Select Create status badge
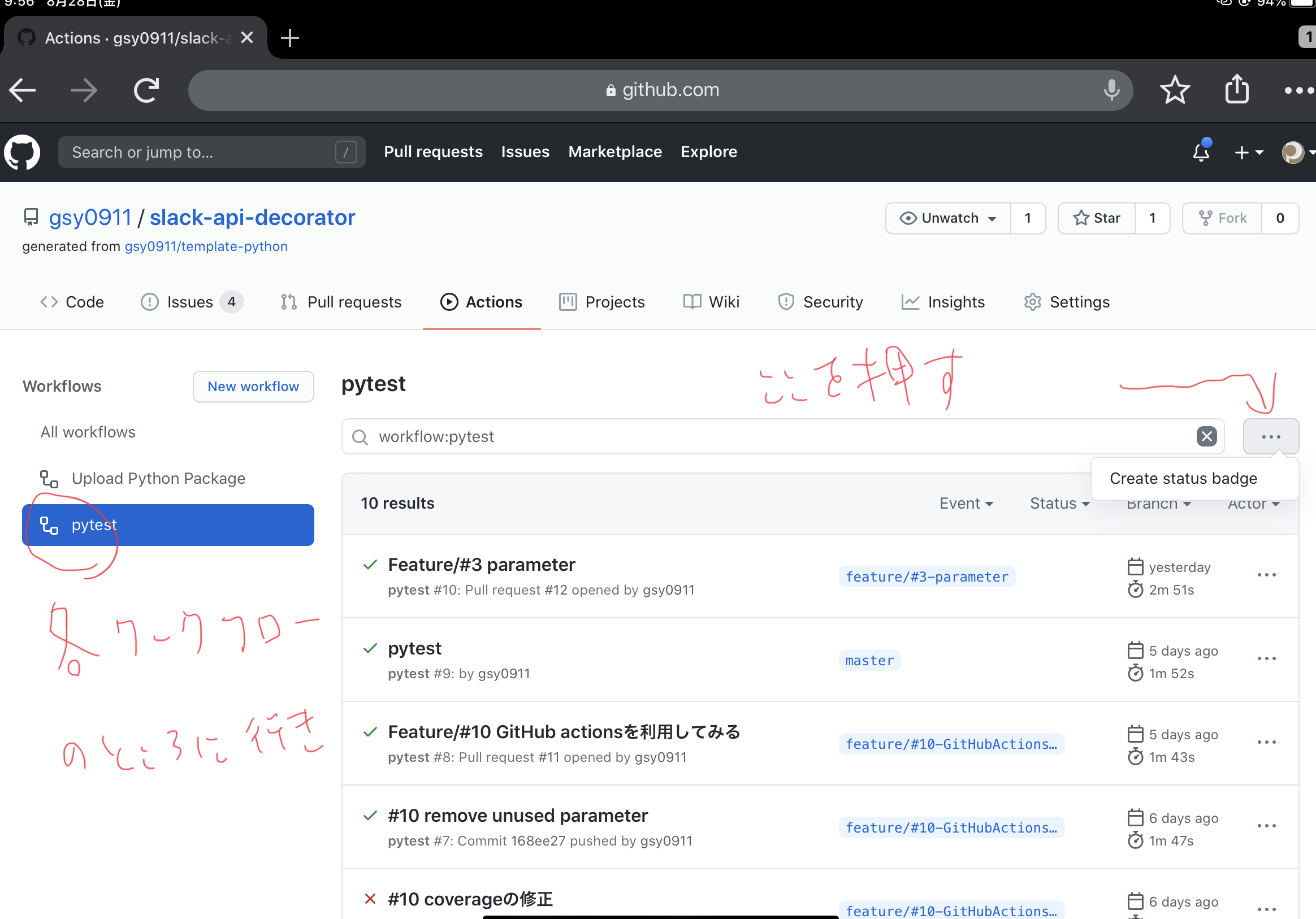The width and height of the screenshot is (1316, 919). (1183, 478)
